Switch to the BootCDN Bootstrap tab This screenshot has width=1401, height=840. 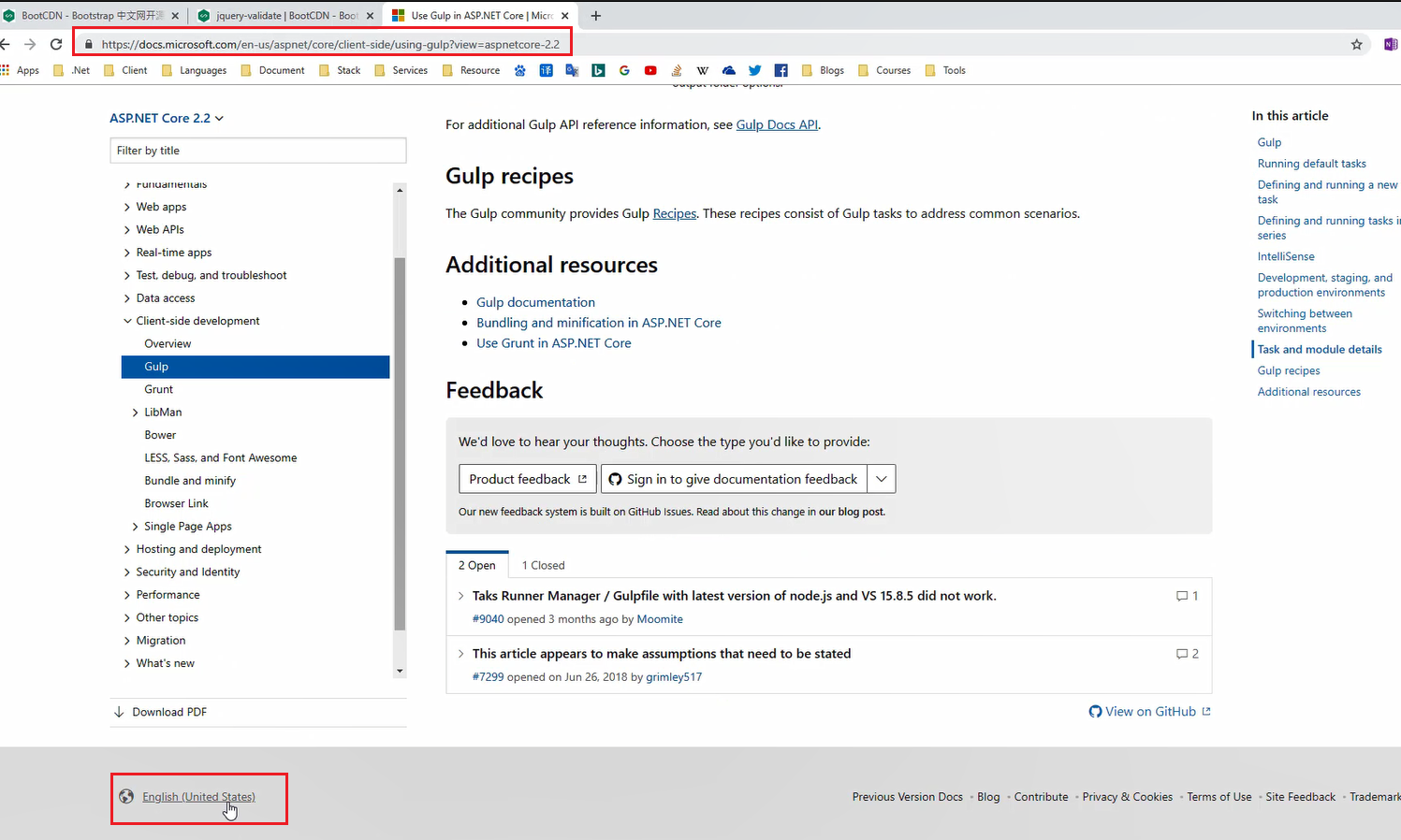91,16
